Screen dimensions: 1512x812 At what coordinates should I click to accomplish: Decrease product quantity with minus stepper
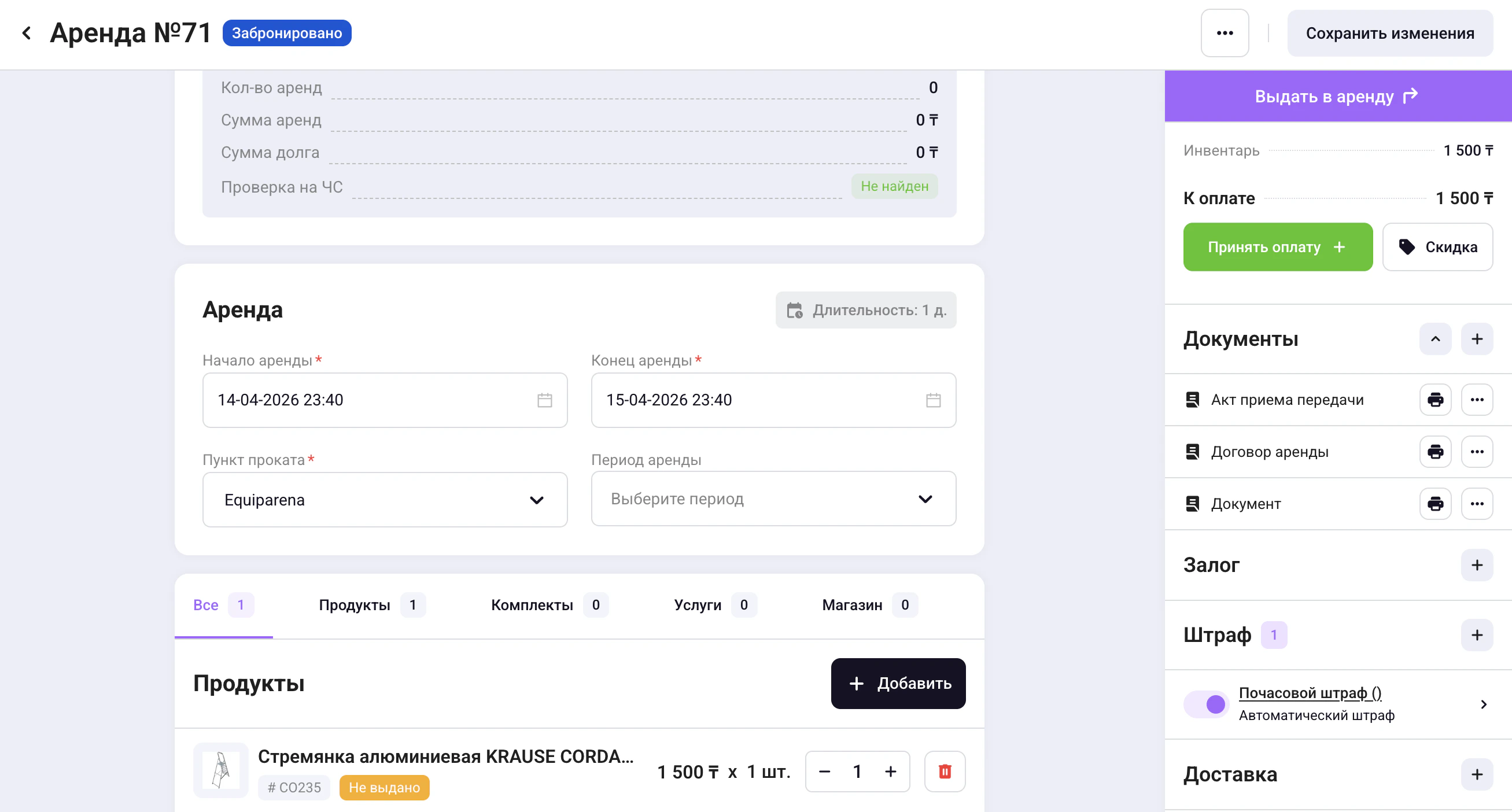click(824, 771)
